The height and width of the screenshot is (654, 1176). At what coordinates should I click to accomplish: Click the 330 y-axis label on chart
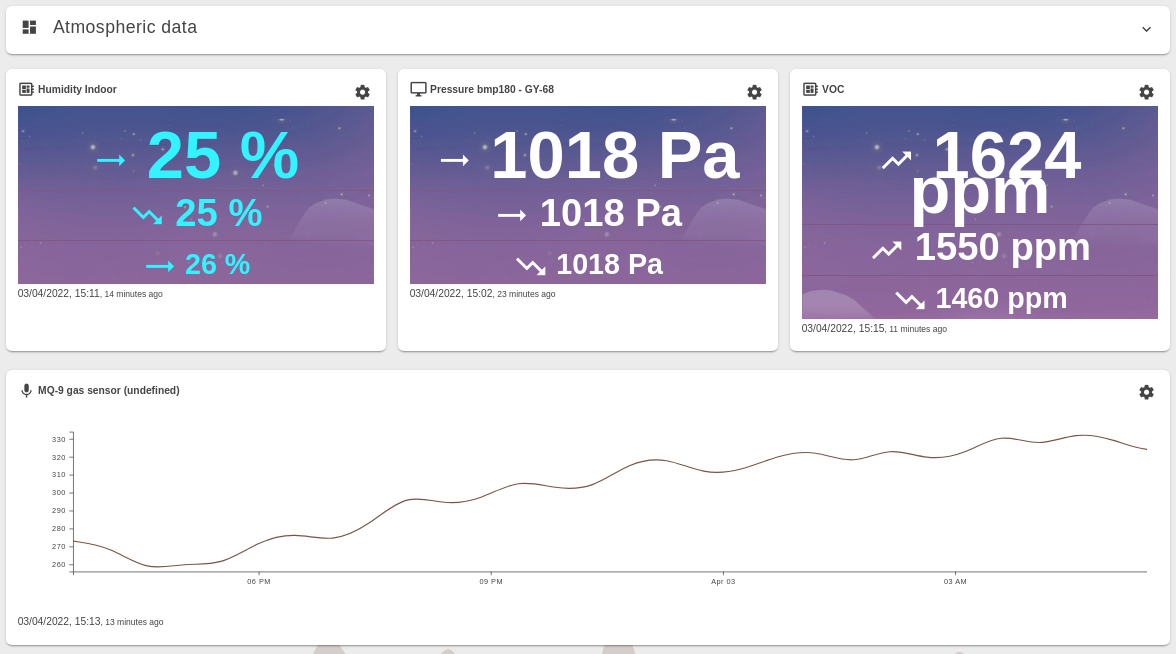point(58,440)
